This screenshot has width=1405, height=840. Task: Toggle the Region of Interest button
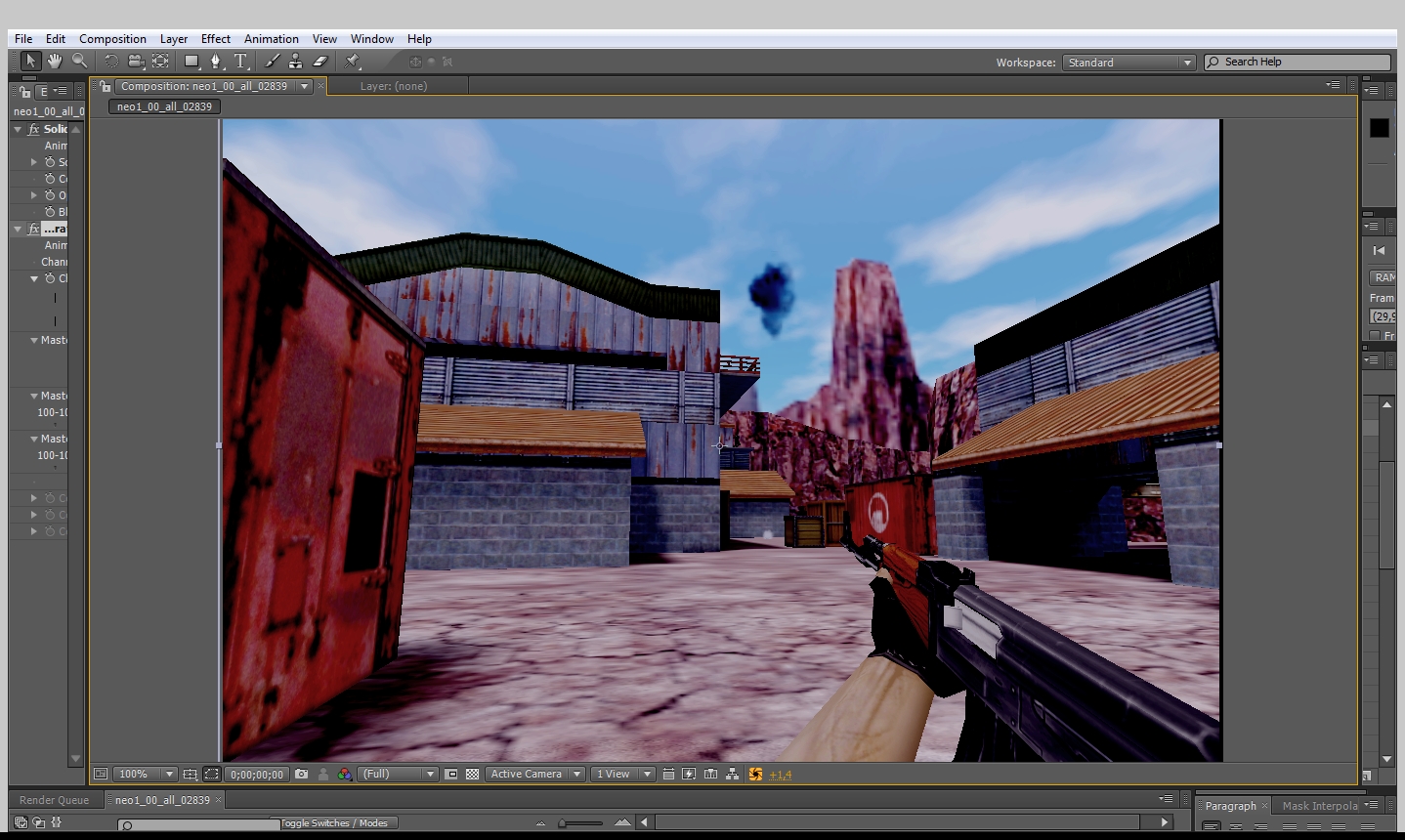click(451, 774)
